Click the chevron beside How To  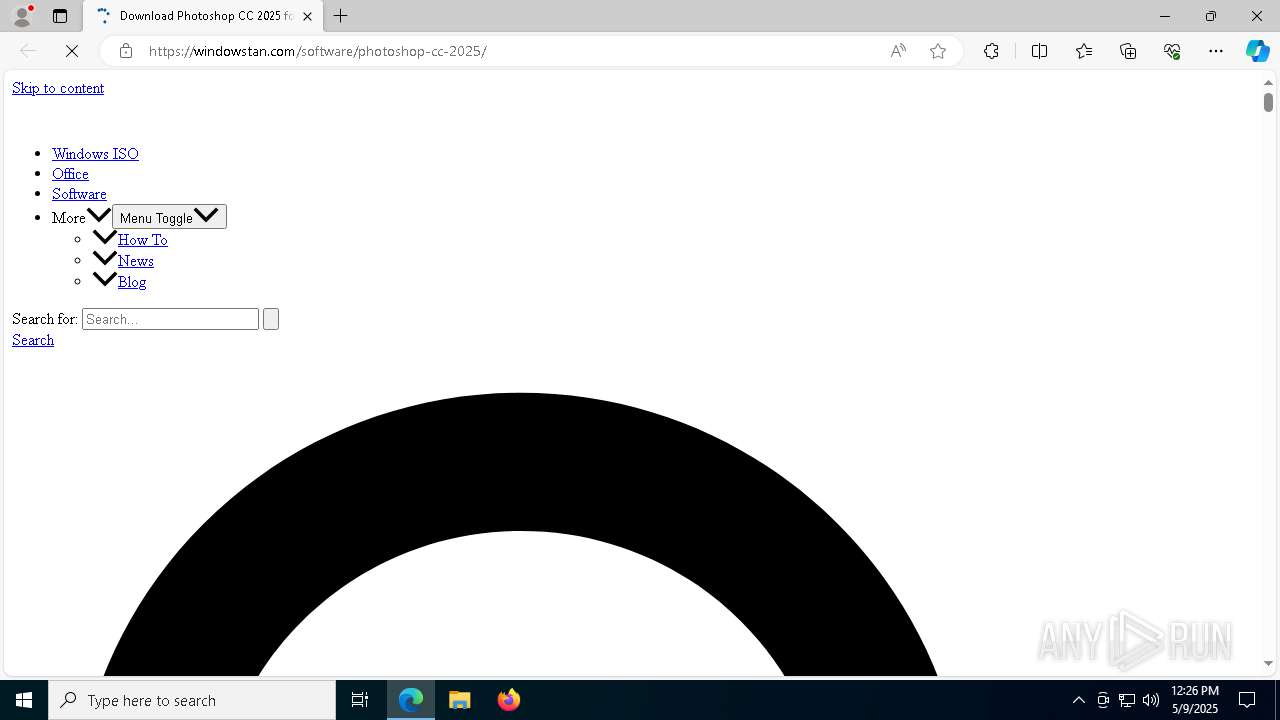(x=104, y=238)
